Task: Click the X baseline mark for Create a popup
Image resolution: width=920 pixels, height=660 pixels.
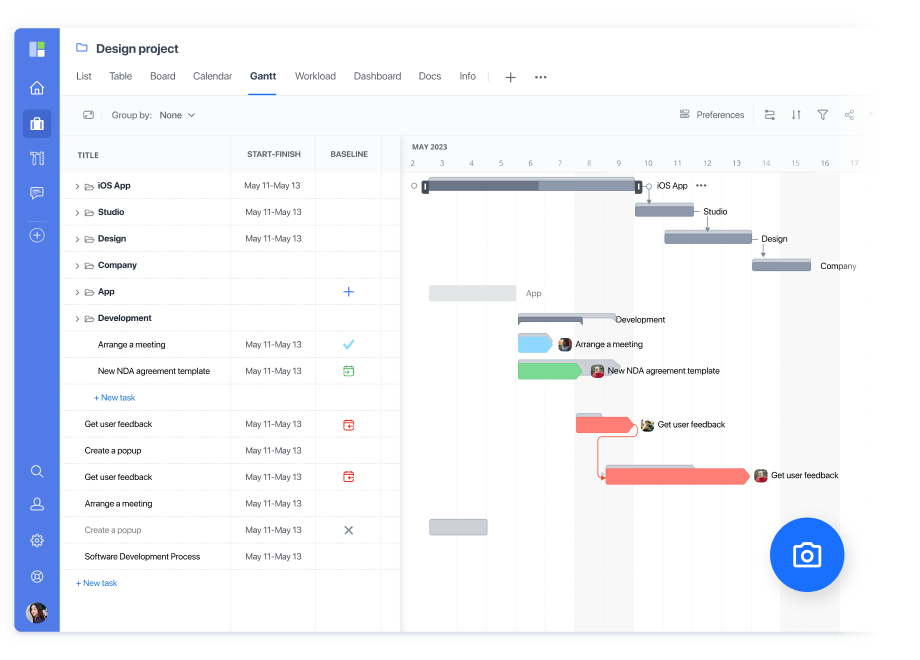Action: [348, 530]
